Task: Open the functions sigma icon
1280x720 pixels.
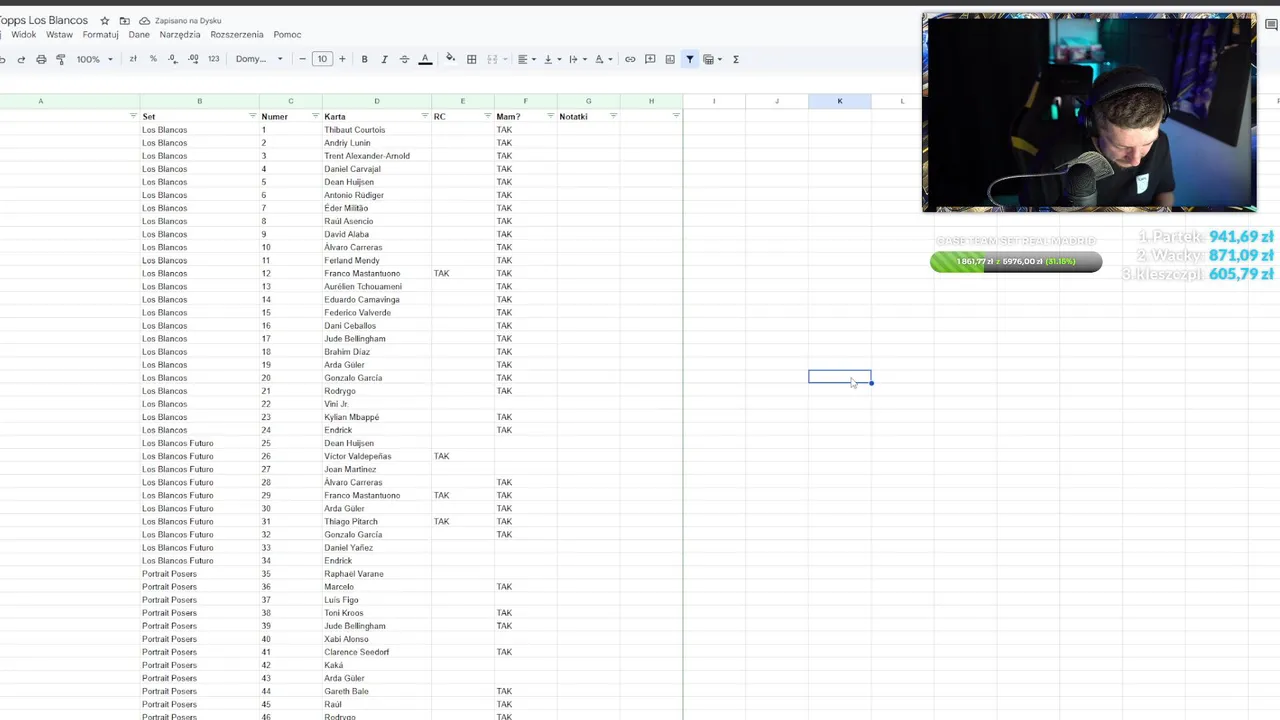Action: (x=736, y=59)
